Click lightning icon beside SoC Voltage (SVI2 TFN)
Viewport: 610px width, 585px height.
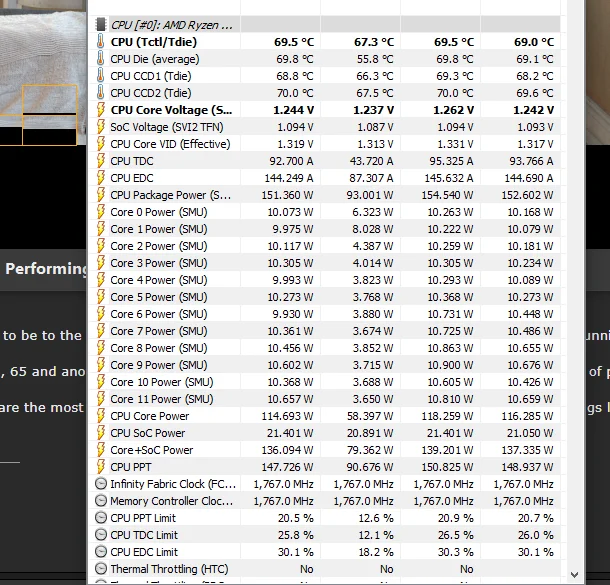[101, 127]
